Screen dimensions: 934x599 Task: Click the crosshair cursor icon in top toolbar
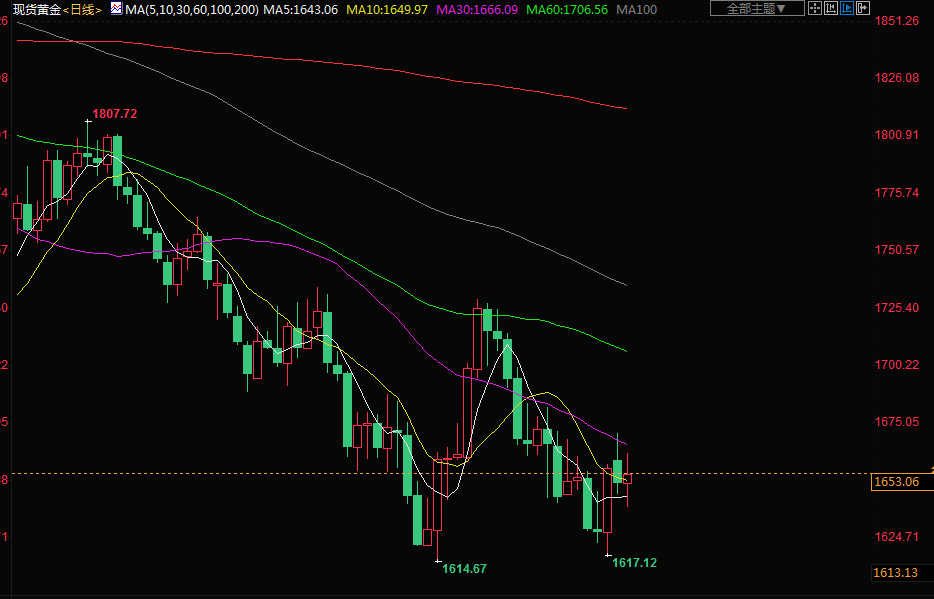point(814,9)
